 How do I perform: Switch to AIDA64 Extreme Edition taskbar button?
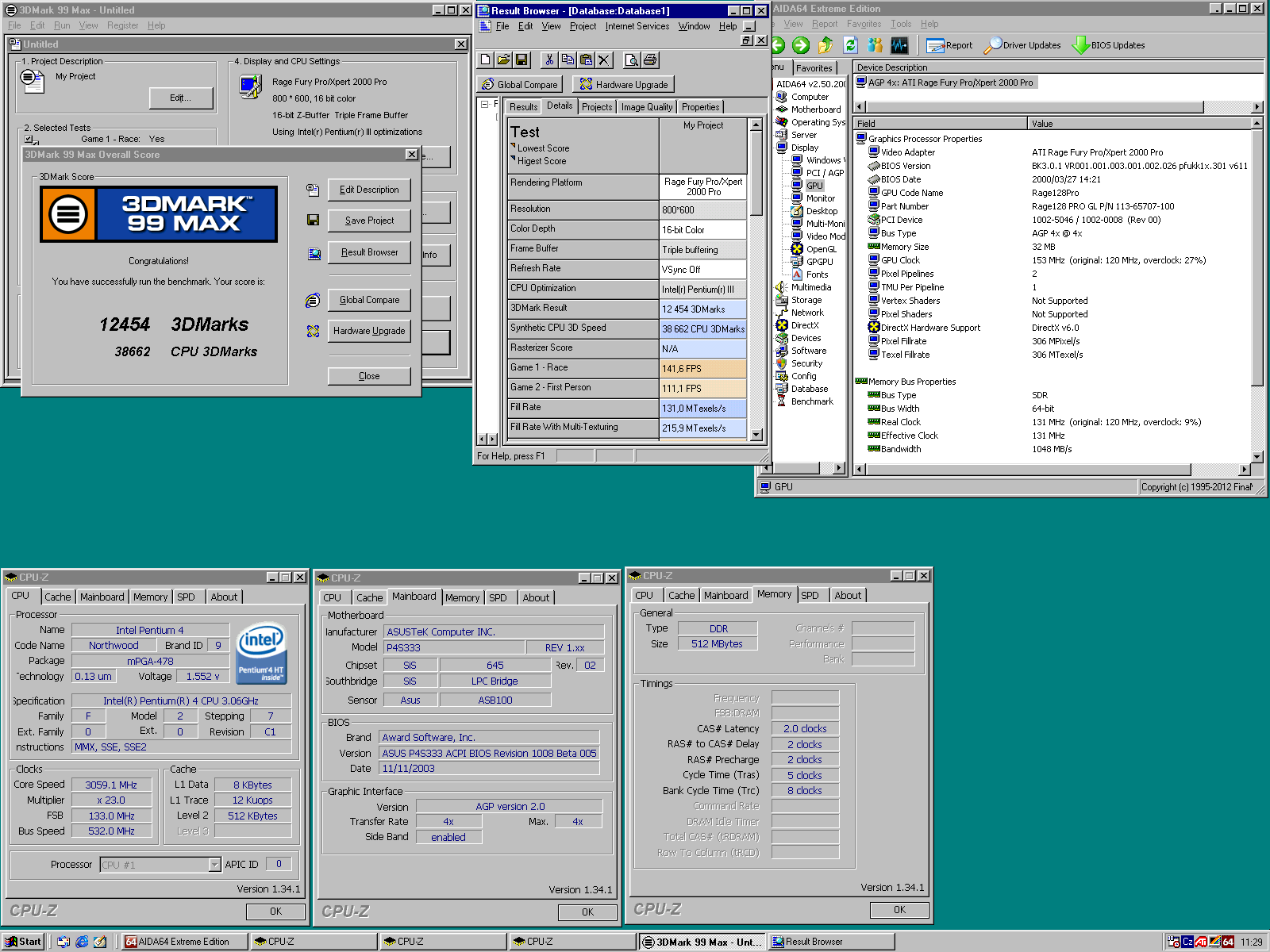(183, 942)
